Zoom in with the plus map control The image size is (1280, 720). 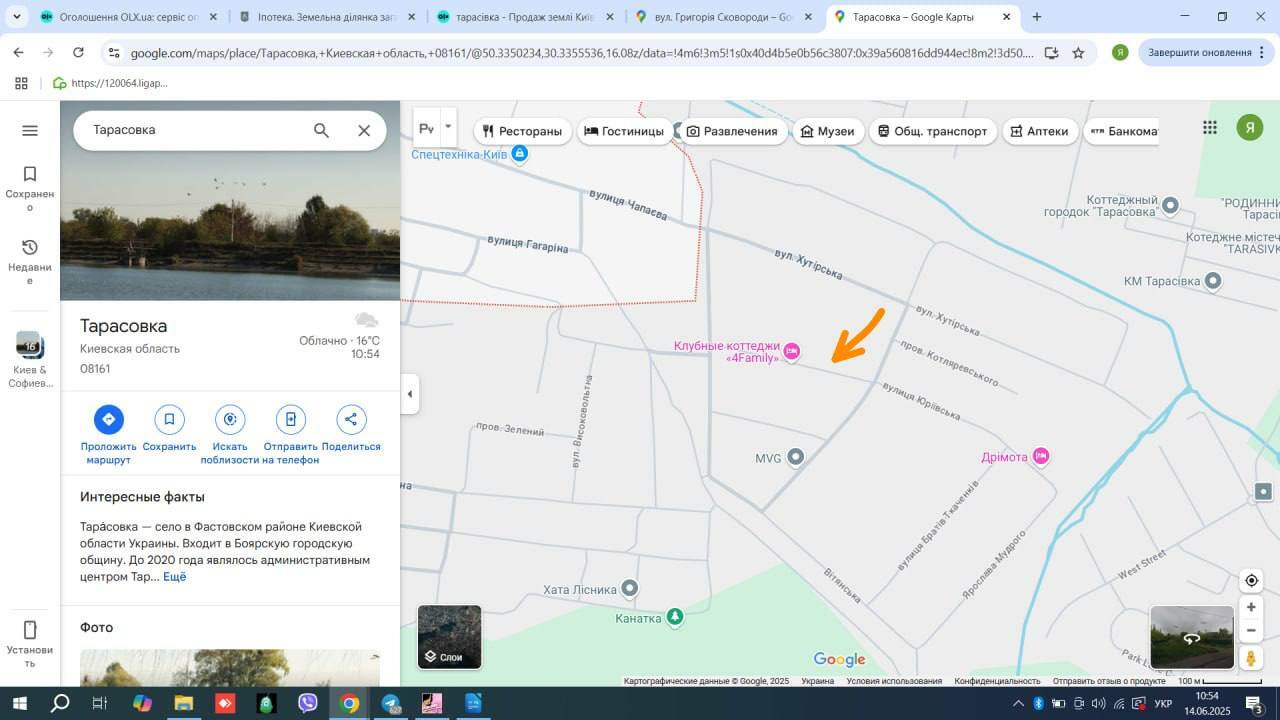pyautogui.click(x=1251, y=607)
